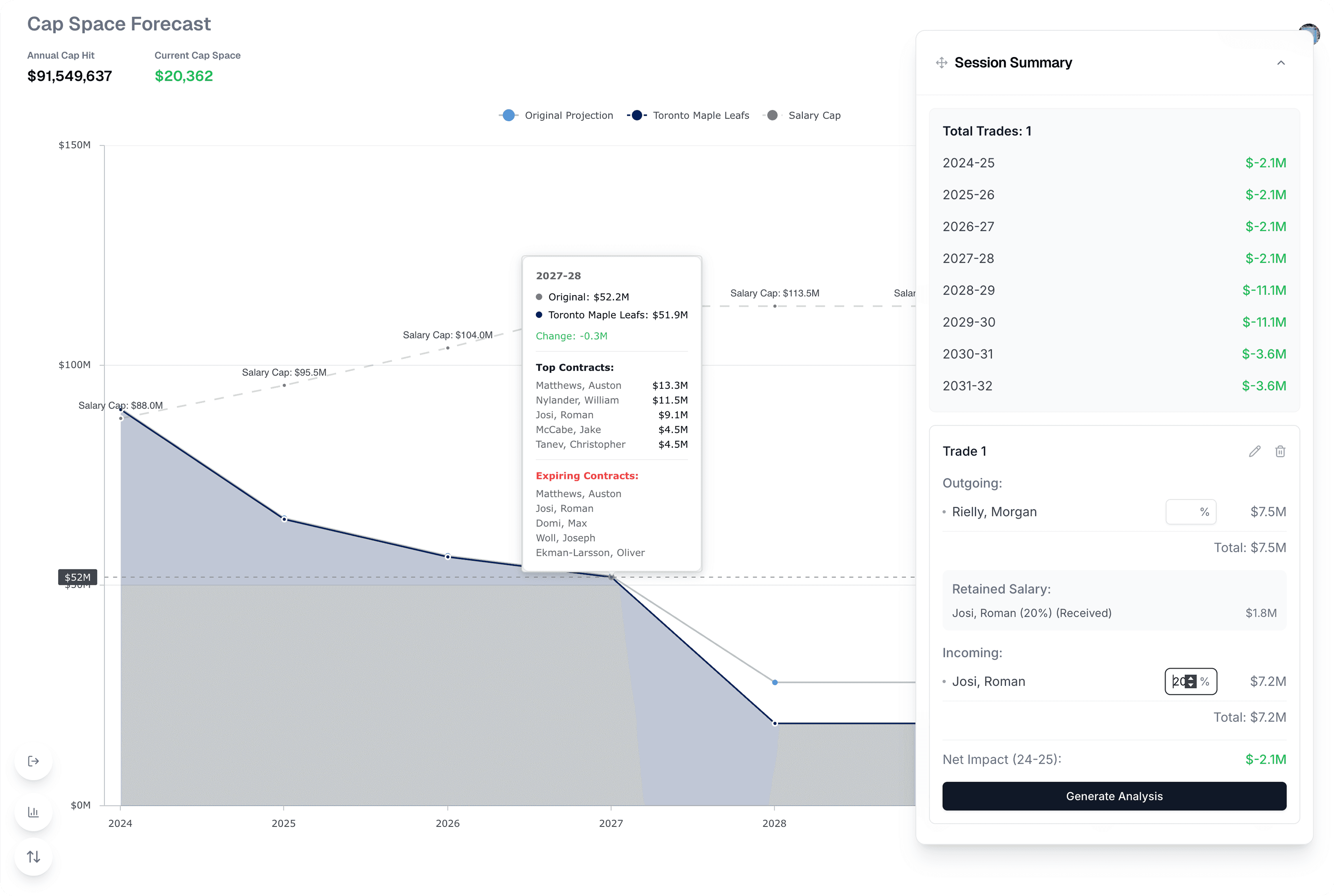1334x896 pixels.
Task: Toggle Original Projection legend series
Action: click(556, 115)
